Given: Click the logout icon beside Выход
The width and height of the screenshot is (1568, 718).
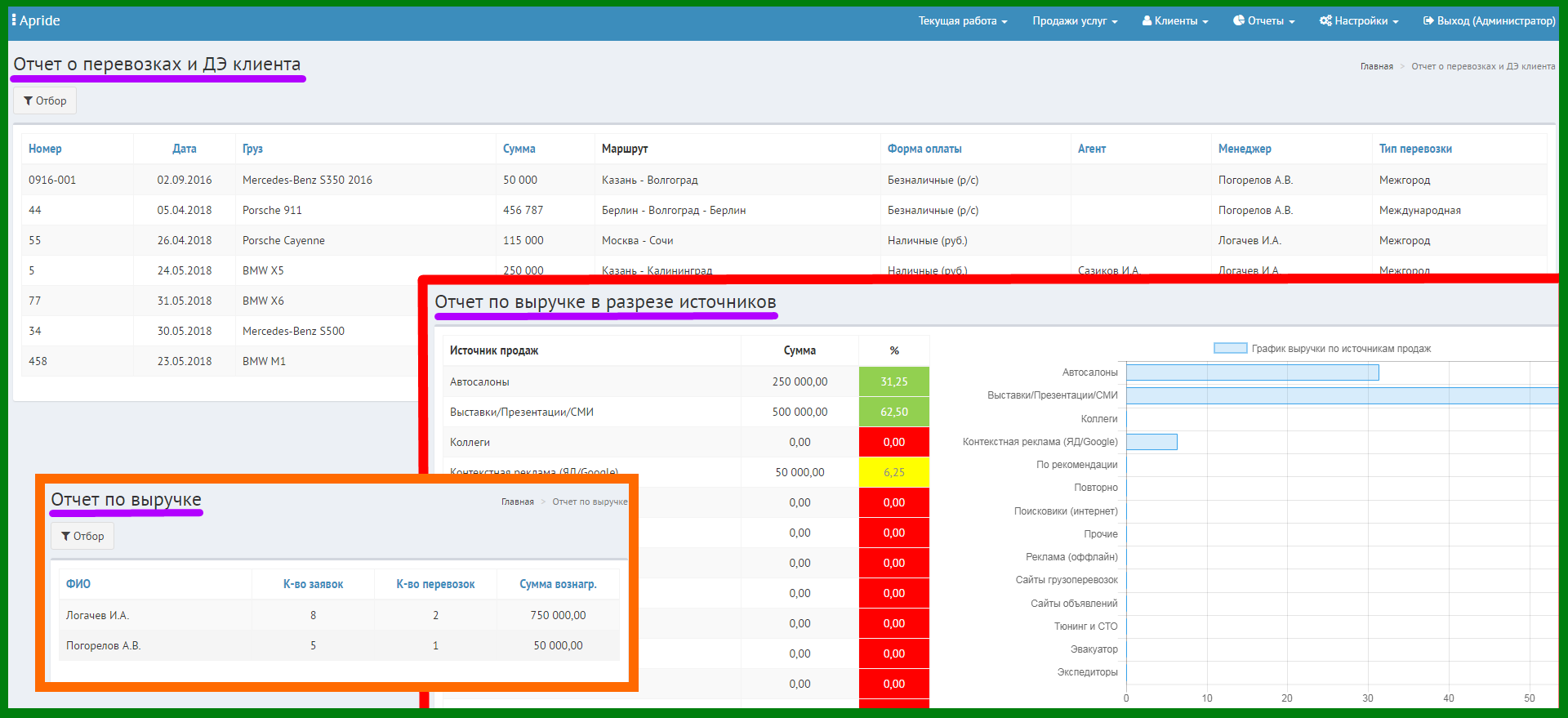Looking at the screenshot, I should pyautogui.click(x=1428, y=20).
